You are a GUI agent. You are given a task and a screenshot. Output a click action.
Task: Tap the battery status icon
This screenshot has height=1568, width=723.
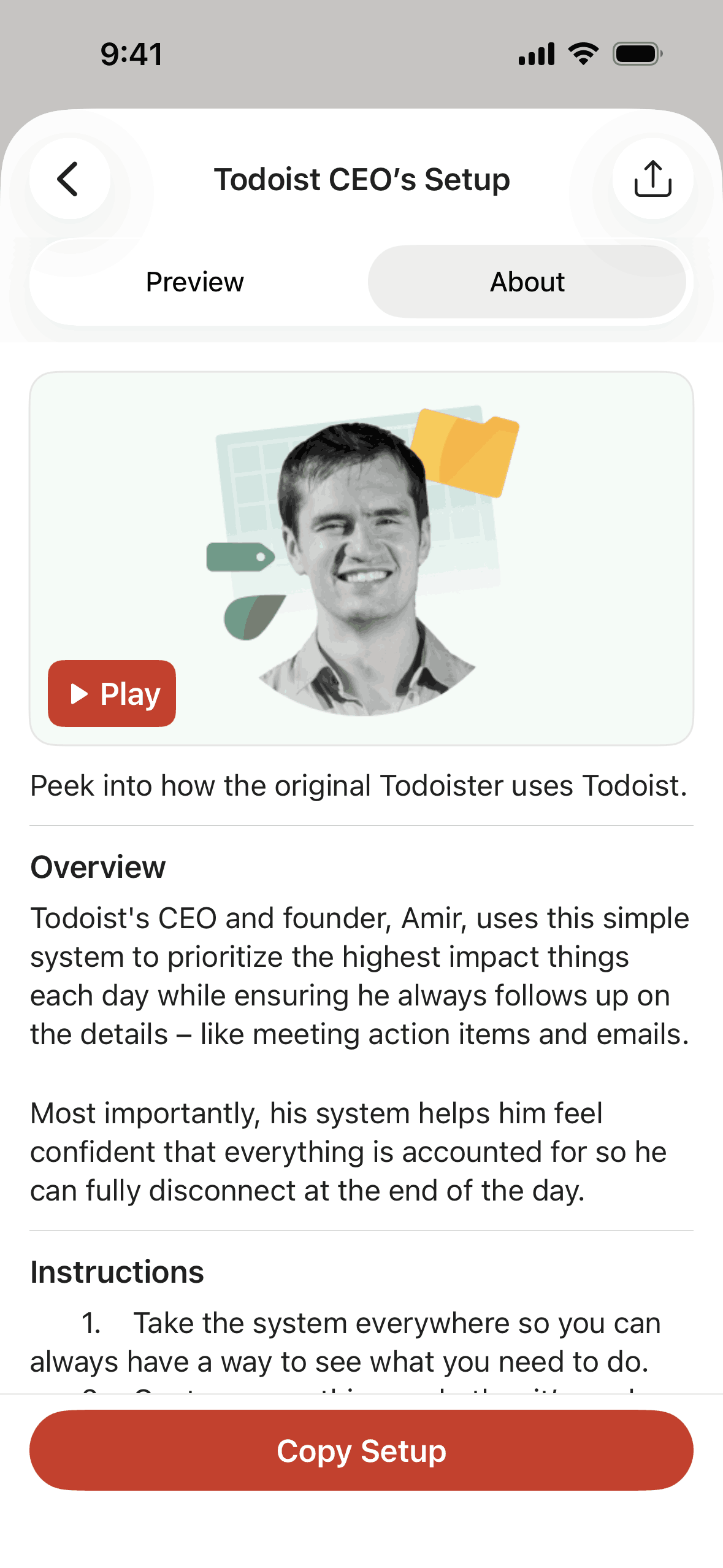(x=637, y=54)
